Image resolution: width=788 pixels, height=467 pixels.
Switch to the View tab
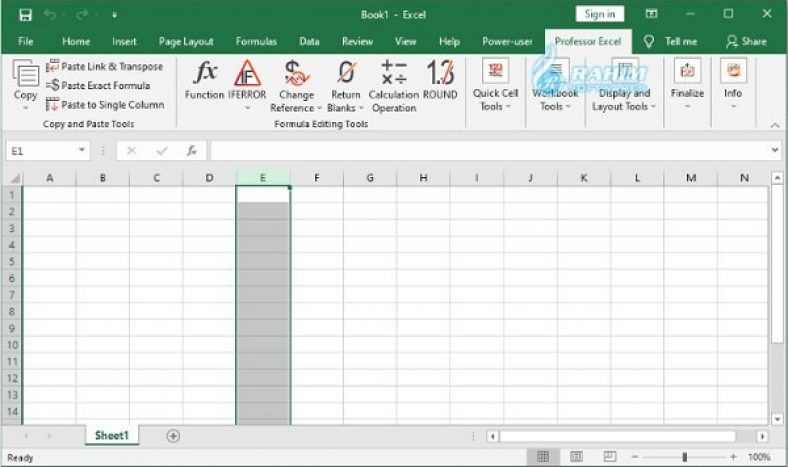coord(405,42)
